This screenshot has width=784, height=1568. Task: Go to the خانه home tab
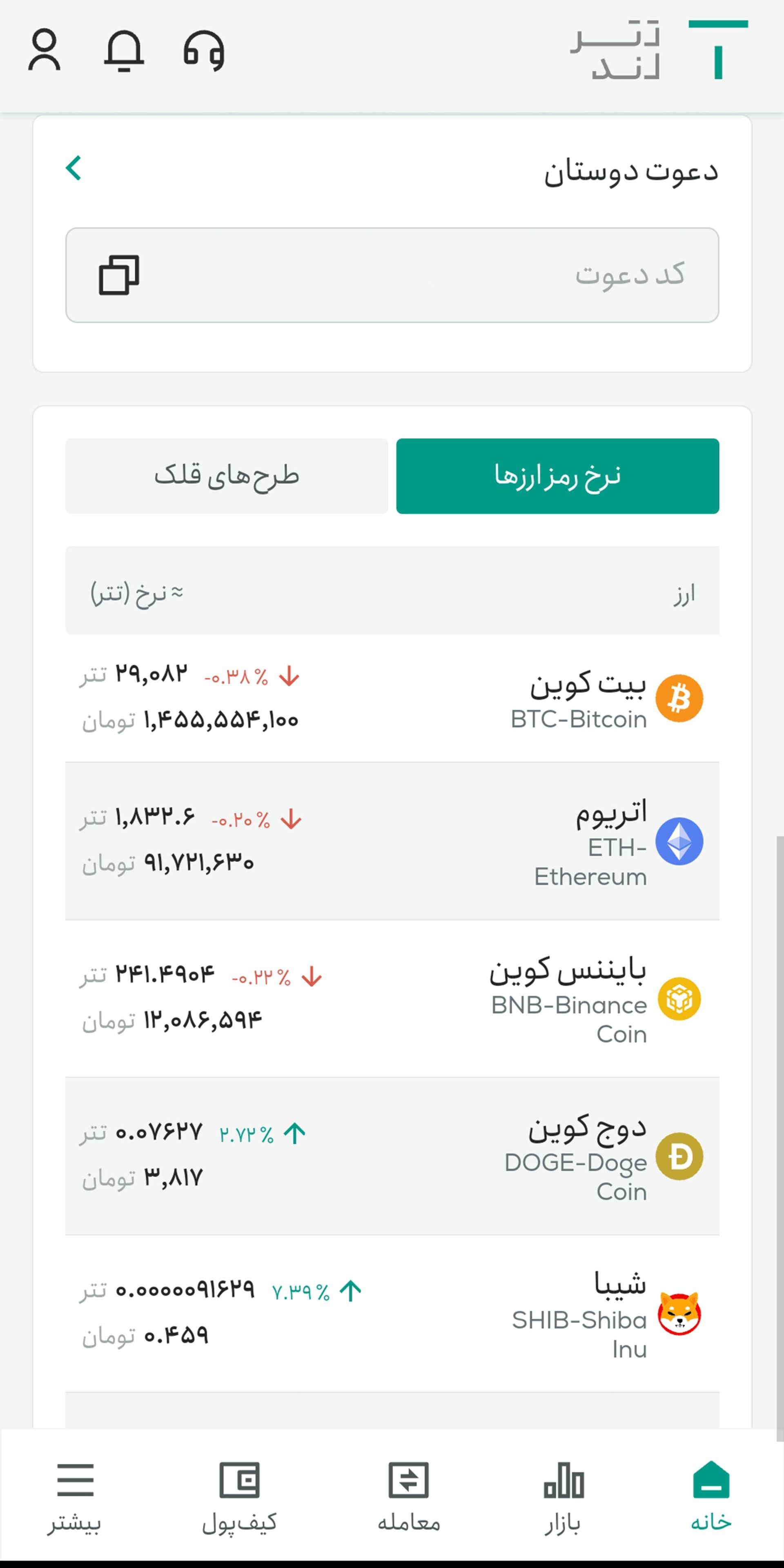[711, 1496]
